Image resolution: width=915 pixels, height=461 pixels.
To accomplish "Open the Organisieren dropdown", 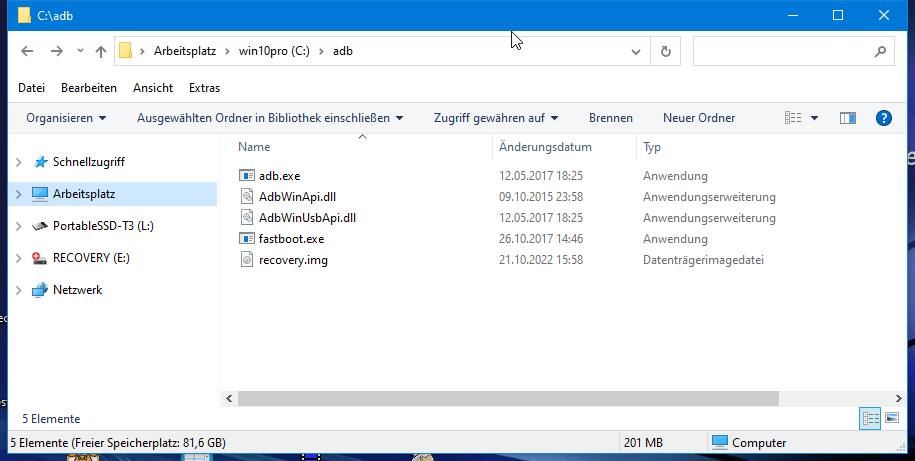I will [x=66, y=118].
